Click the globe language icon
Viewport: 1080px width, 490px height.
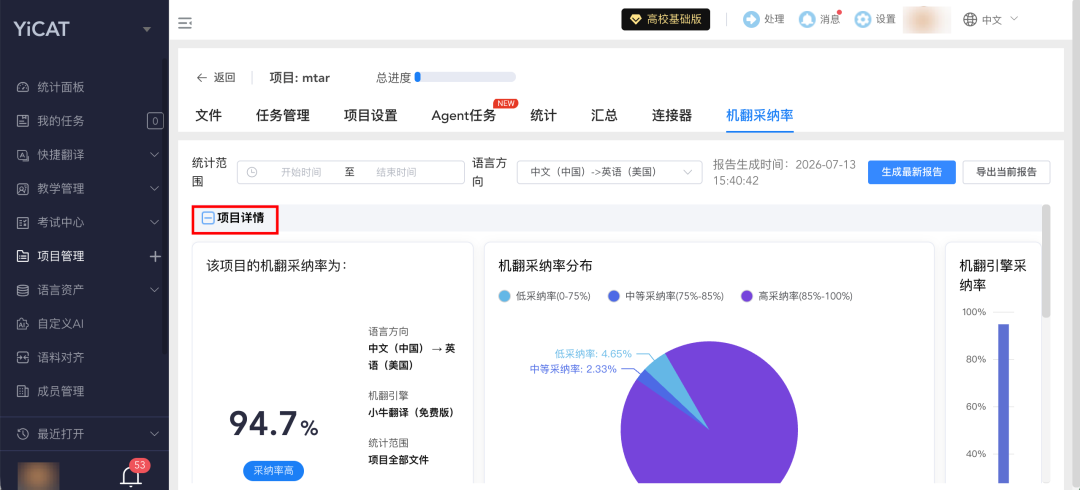pos(970,19)
